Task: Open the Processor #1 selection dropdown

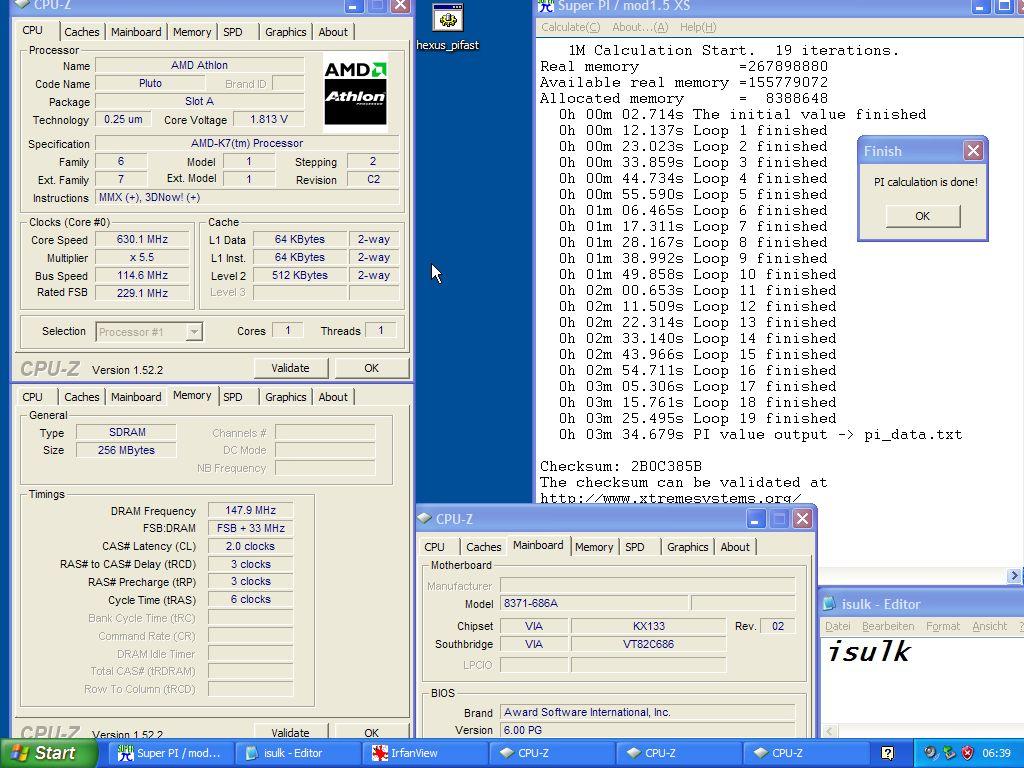Action: click(x=193, y=332)
